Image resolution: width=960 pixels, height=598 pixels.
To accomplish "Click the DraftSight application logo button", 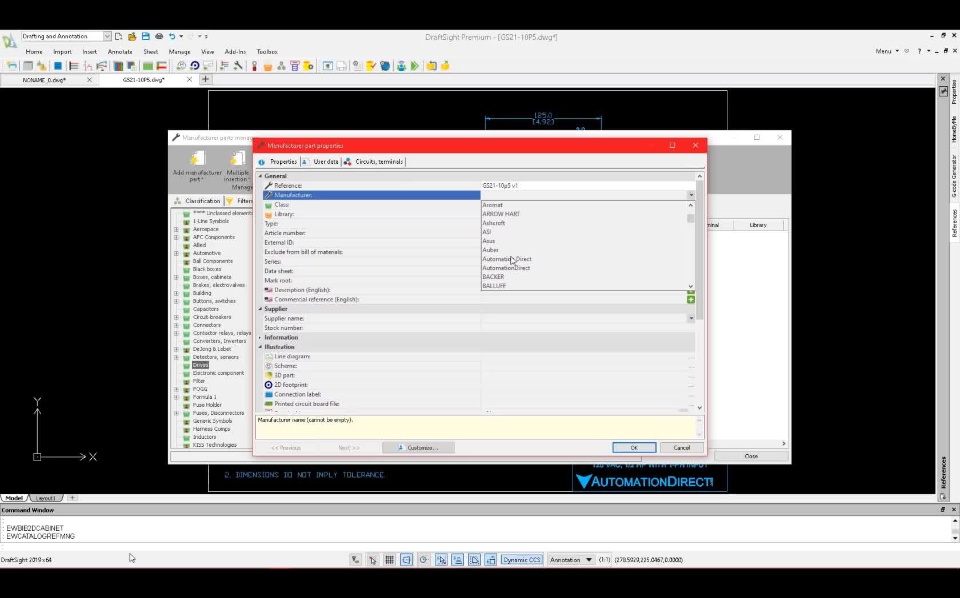I will 9,40.
